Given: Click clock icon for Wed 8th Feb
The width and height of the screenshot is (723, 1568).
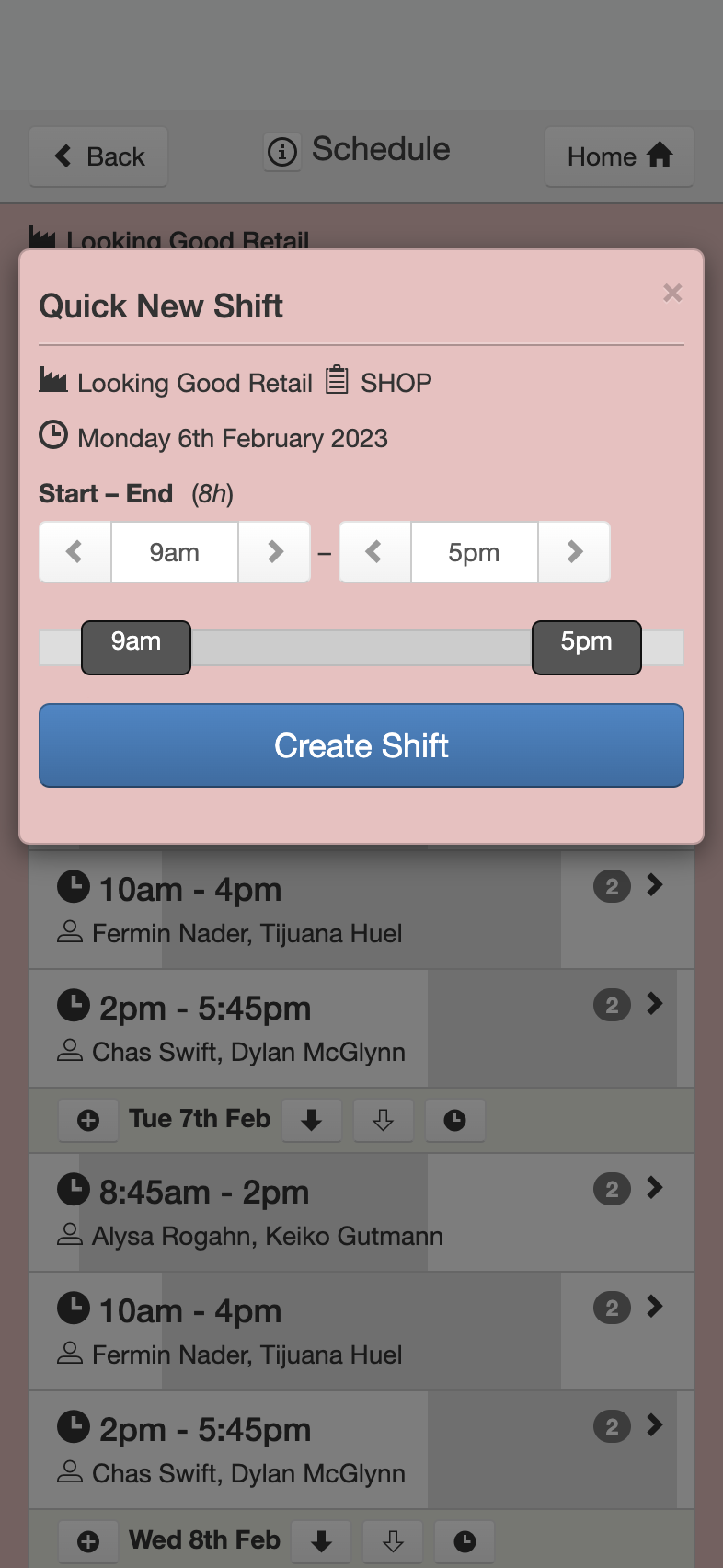Looking at the screenshot, I should click(465, 1541).
